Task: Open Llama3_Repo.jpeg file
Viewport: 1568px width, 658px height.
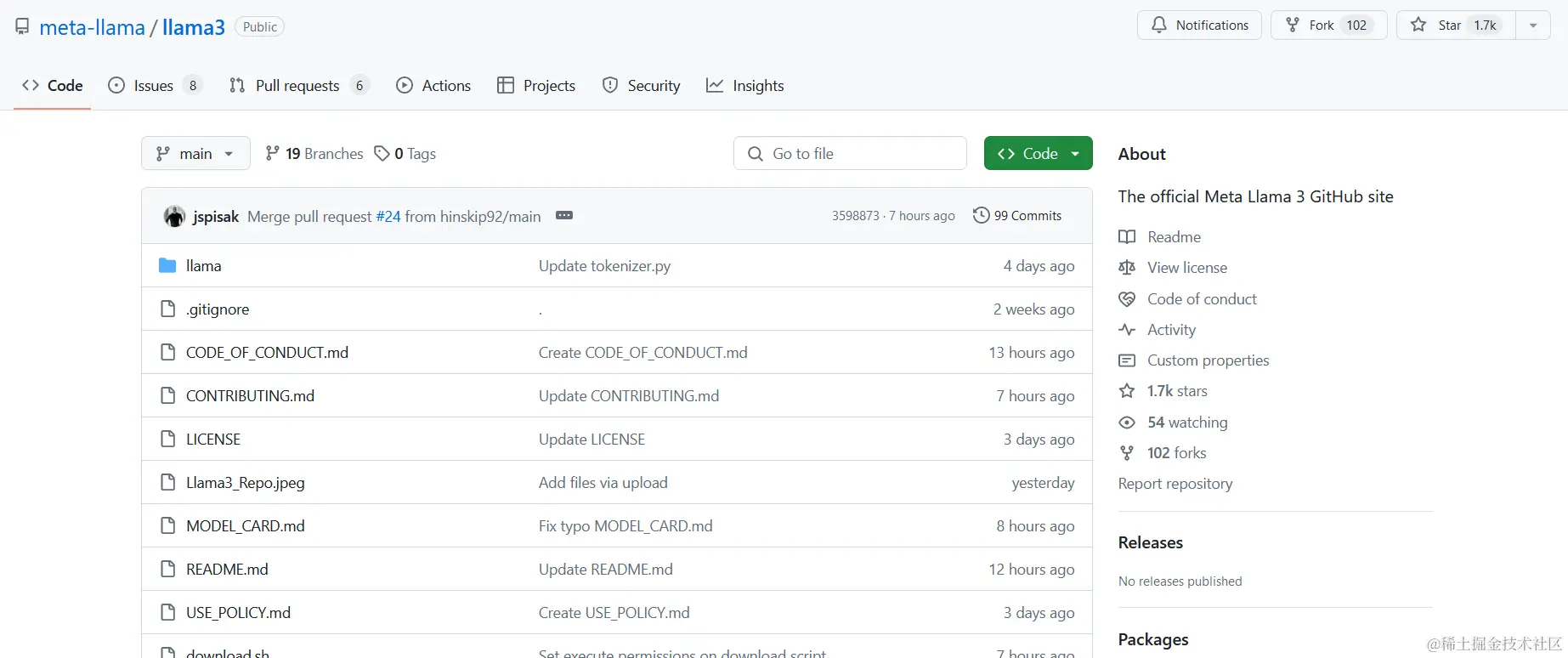Action: click(x=245, y=482)
